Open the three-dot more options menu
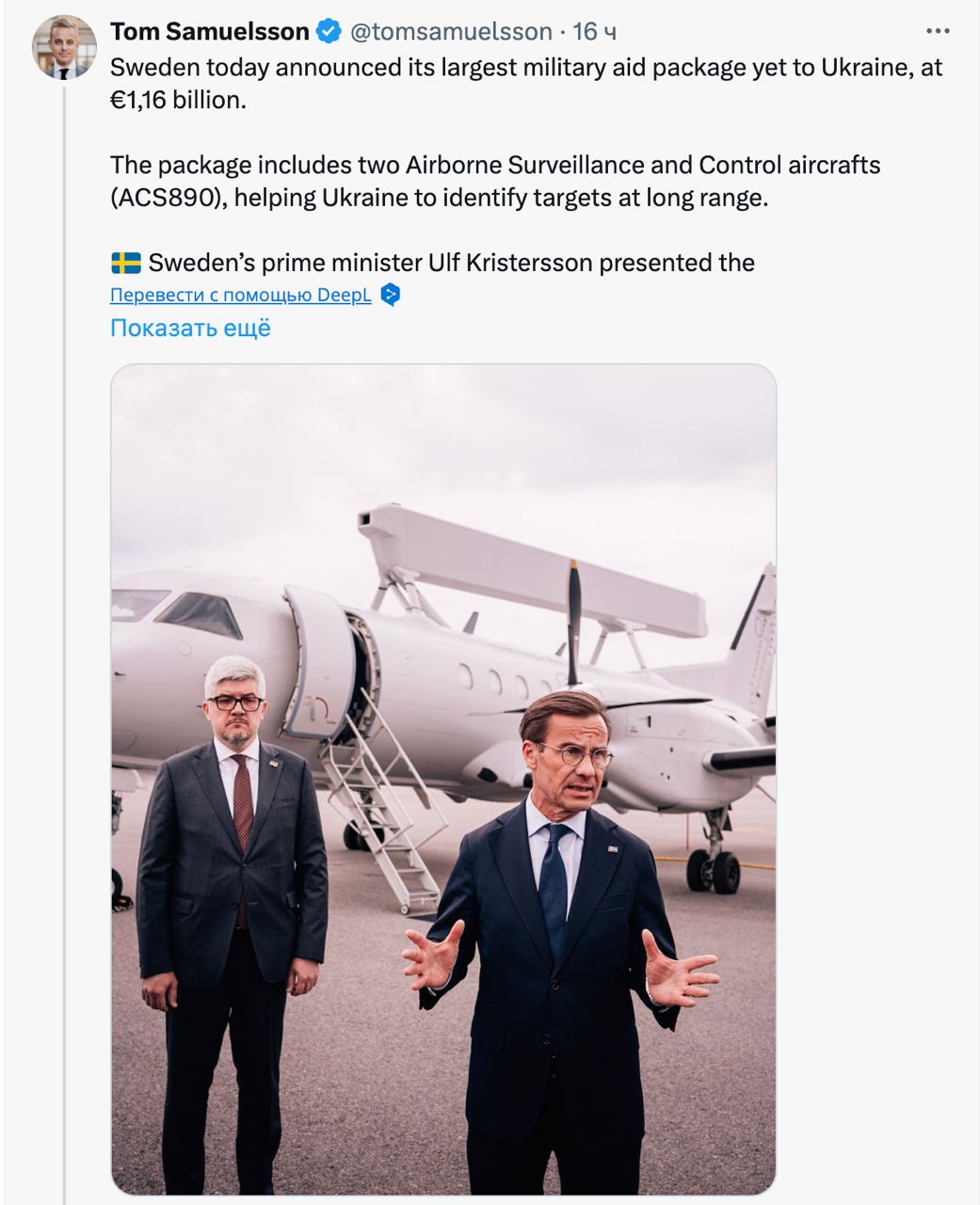980x1205 pixels. tap(938, 32)
